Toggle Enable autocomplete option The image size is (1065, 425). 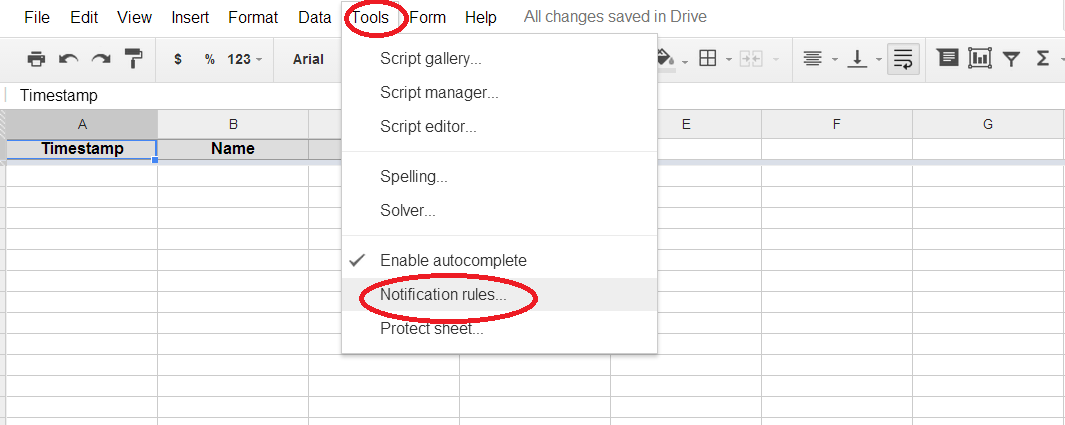[x=453, y=260]
